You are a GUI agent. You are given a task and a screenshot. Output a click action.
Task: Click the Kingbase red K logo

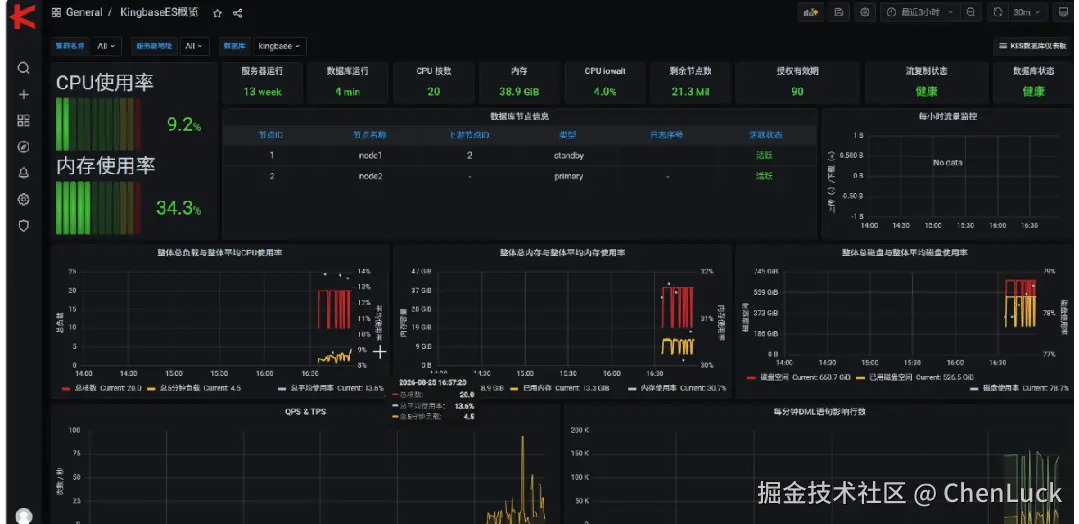(x=23, y=17)
